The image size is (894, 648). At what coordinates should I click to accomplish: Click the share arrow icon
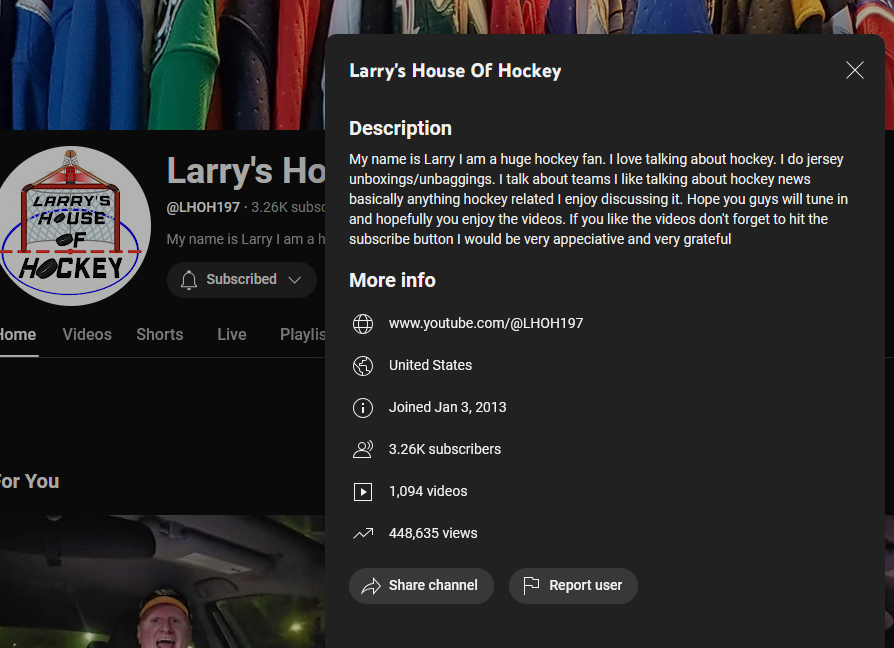(x=371, y=586)
